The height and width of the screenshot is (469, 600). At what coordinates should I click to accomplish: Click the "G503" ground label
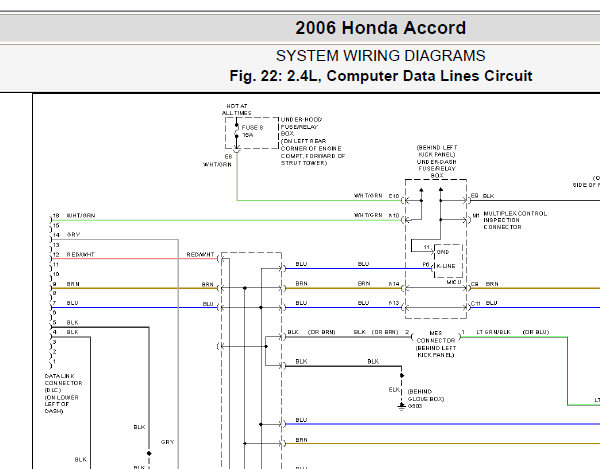pyautogui.click(x=415, y=406)
